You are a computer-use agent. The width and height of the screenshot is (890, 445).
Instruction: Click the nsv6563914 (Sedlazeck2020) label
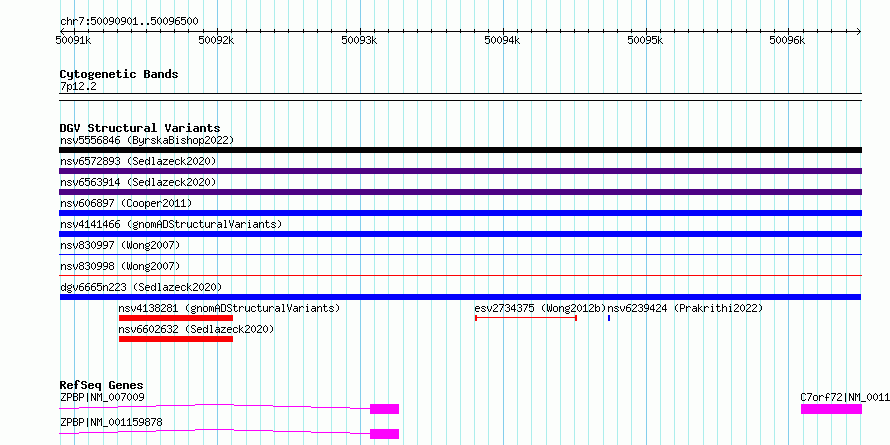point(138,182)
